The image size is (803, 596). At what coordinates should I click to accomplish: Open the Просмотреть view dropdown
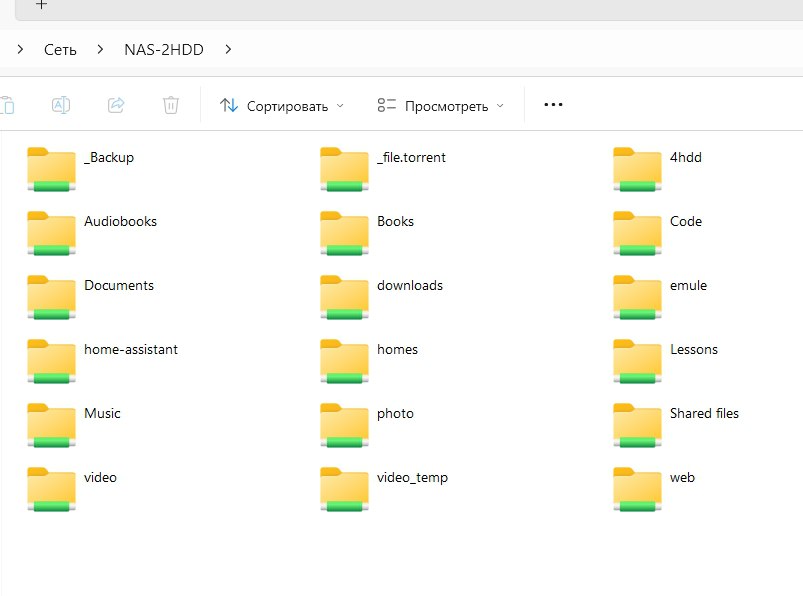coord(441,105)
